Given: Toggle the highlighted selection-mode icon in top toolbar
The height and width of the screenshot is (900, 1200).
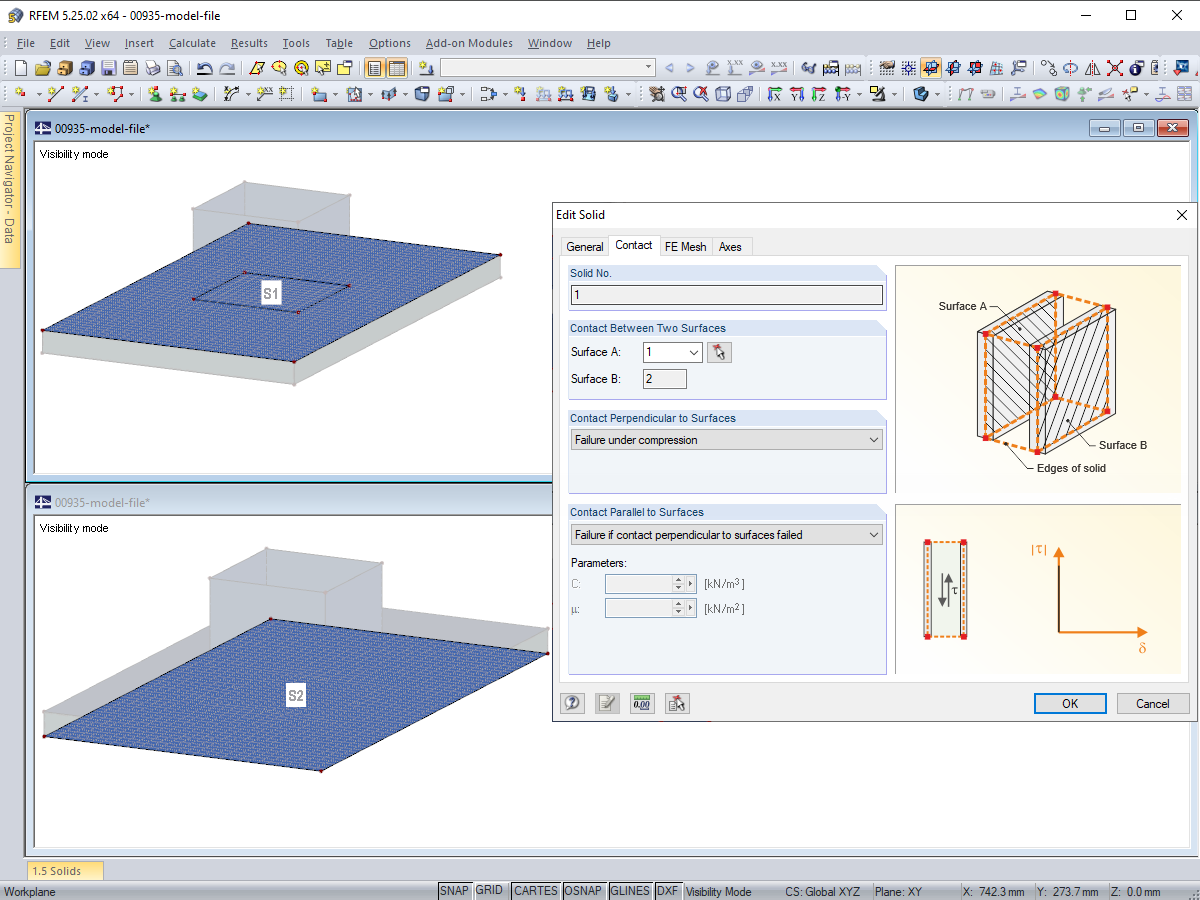Looking at the screenshot, I should point(931,68).
